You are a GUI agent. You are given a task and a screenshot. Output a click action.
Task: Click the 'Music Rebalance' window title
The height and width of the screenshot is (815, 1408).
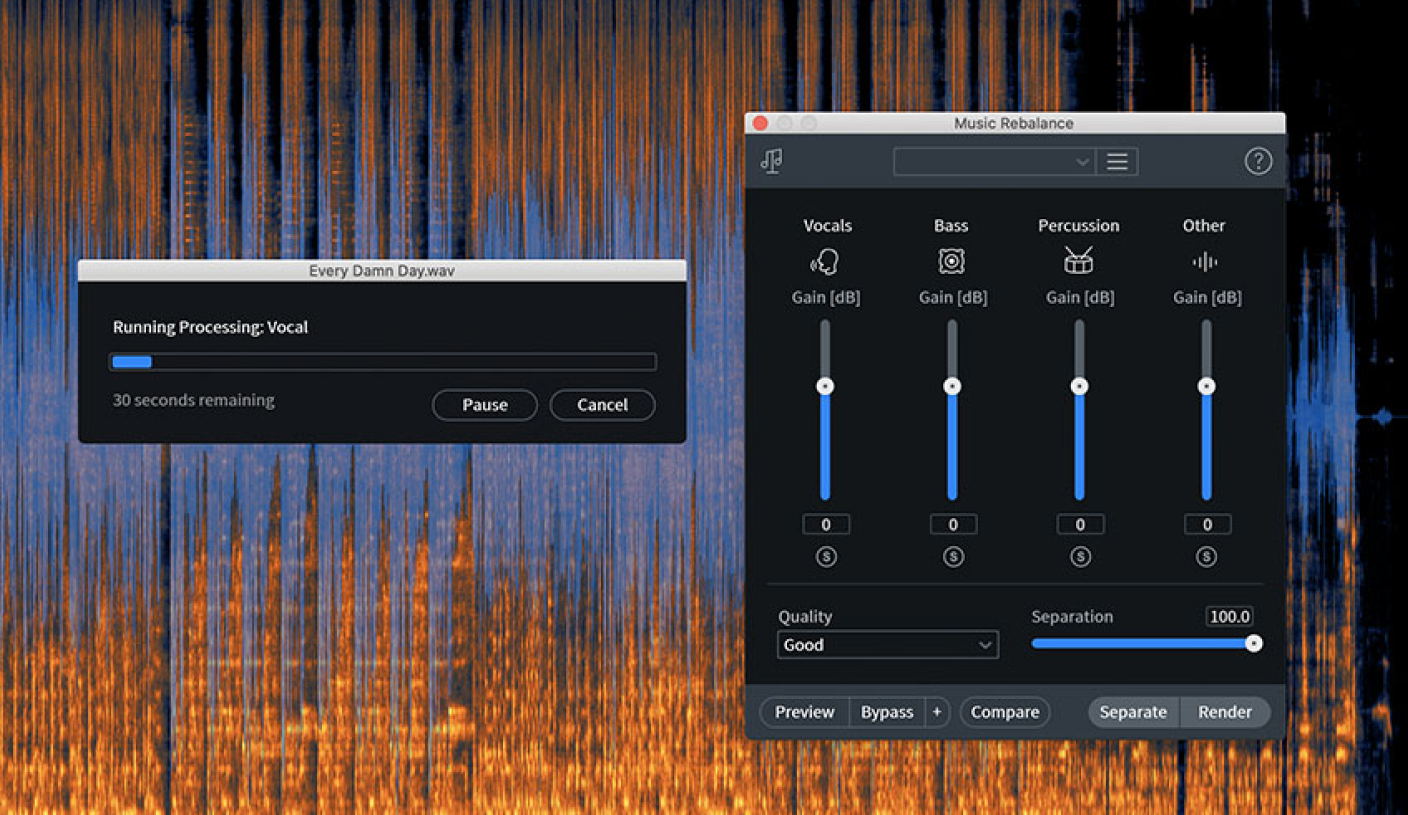1014,123
